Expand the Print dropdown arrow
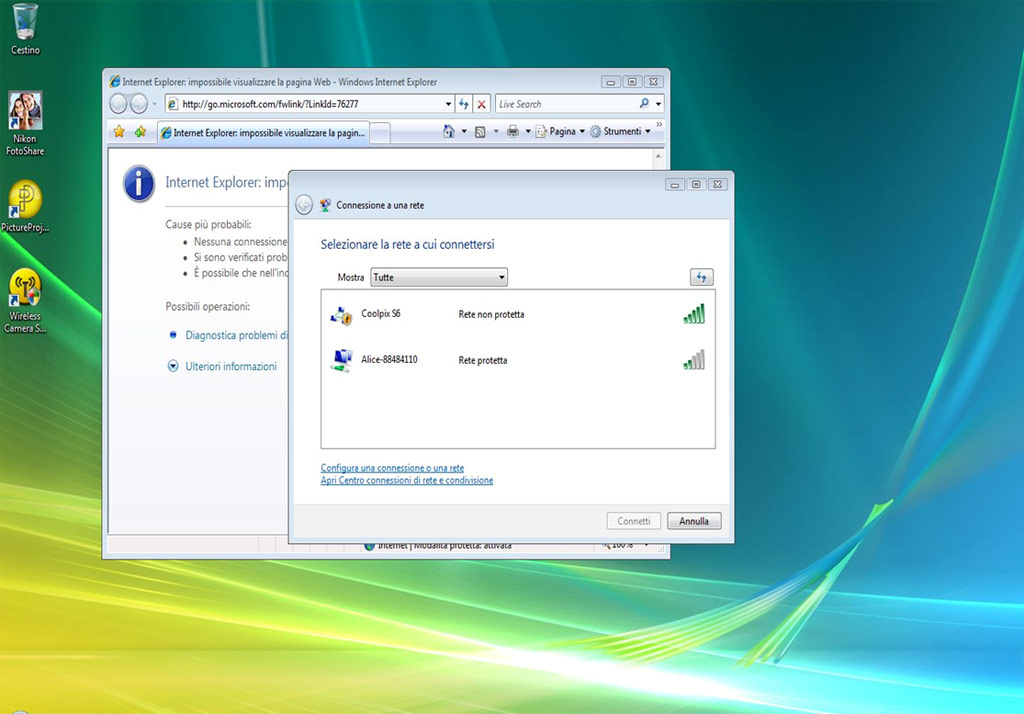Viewport: 1024px width, 714px height. (x=528, y=131)
